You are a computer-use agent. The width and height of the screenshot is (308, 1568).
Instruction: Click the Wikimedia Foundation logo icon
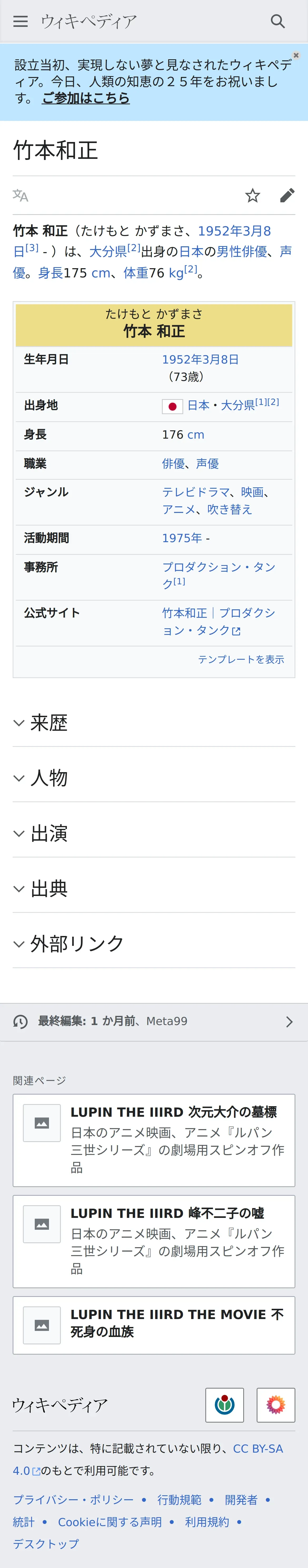[x=225, y=1405]
